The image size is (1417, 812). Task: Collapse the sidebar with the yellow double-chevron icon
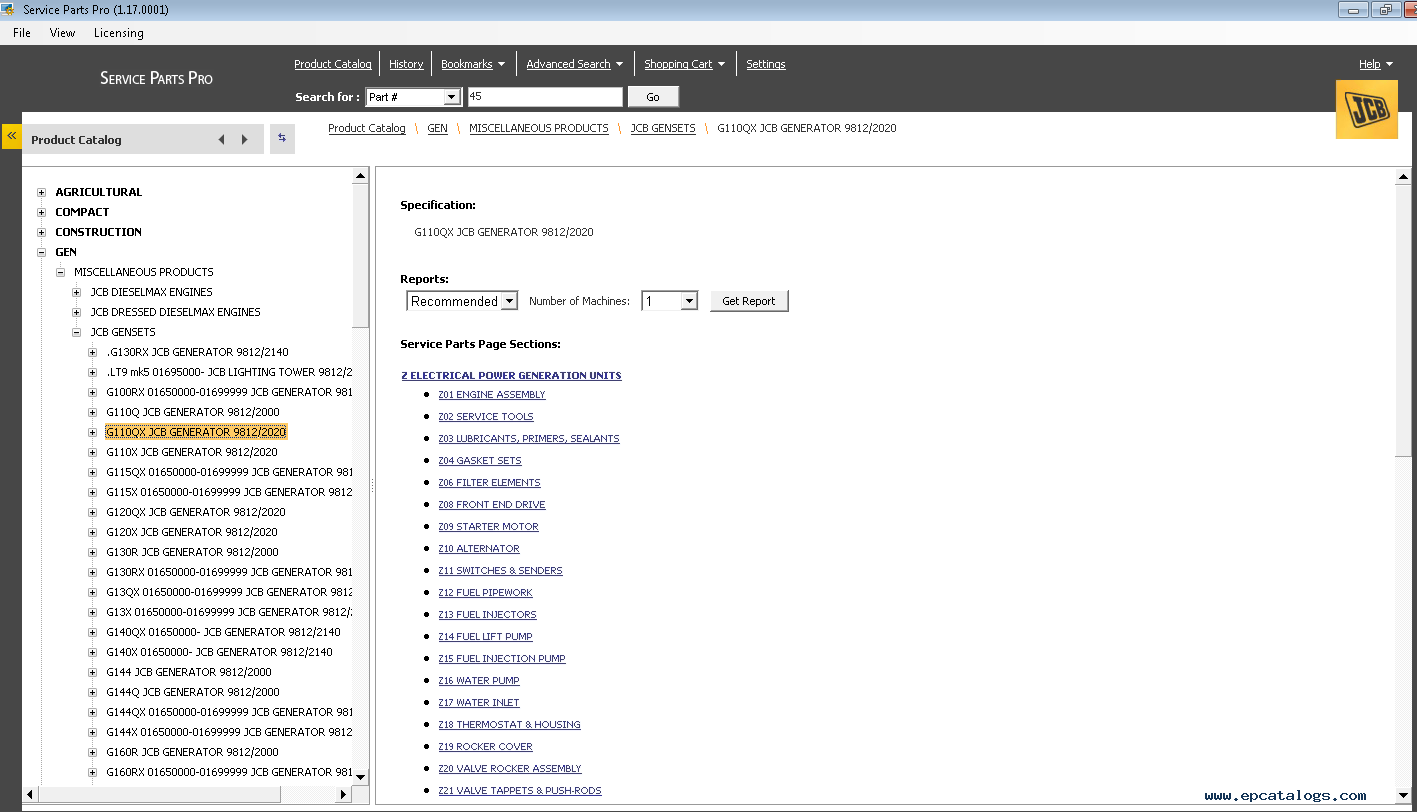click(x=12, y=136)
